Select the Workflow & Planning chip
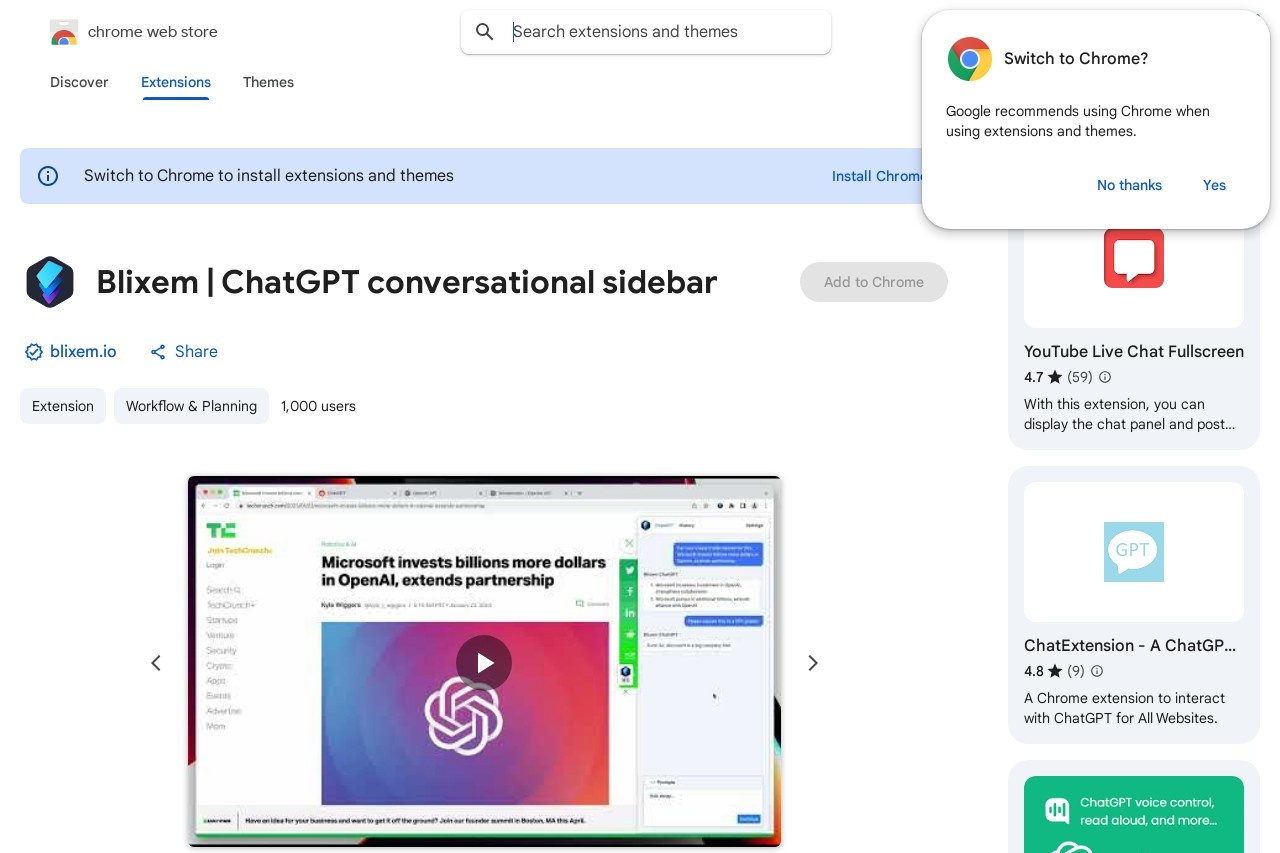 (x=191, y=406)
